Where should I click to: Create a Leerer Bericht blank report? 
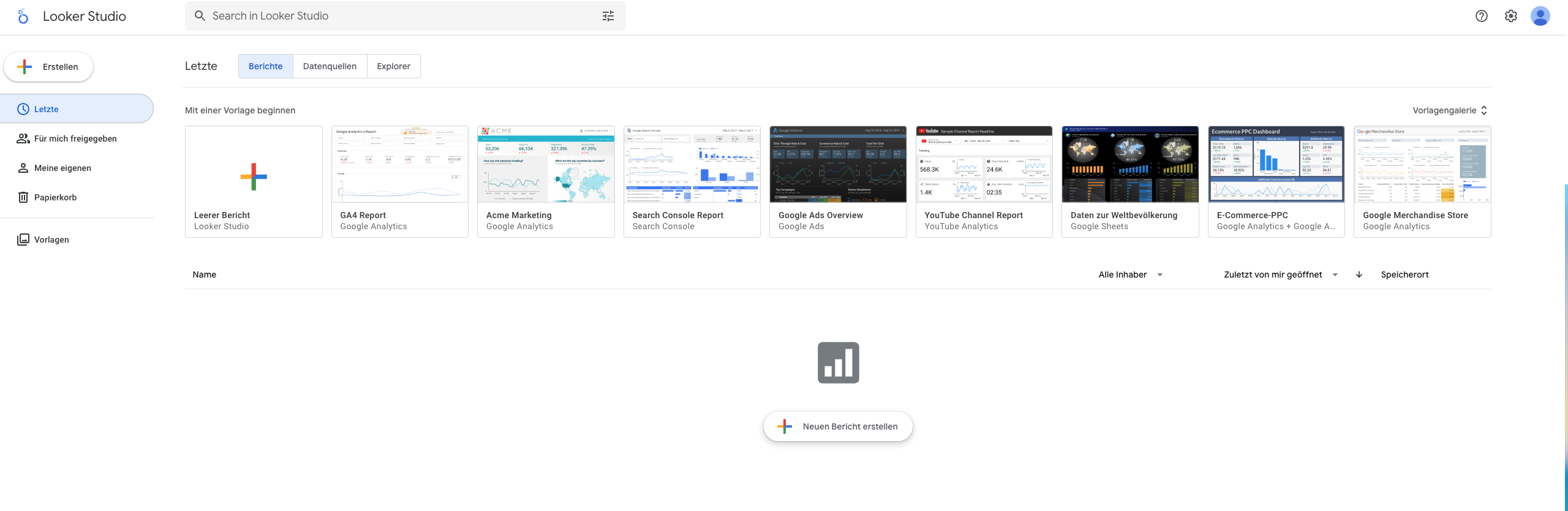254,181
